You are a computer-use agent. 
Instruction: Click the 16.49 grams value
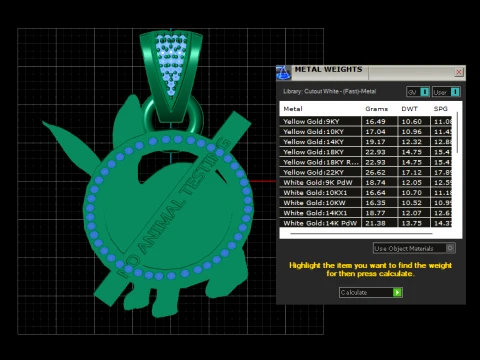375,122
